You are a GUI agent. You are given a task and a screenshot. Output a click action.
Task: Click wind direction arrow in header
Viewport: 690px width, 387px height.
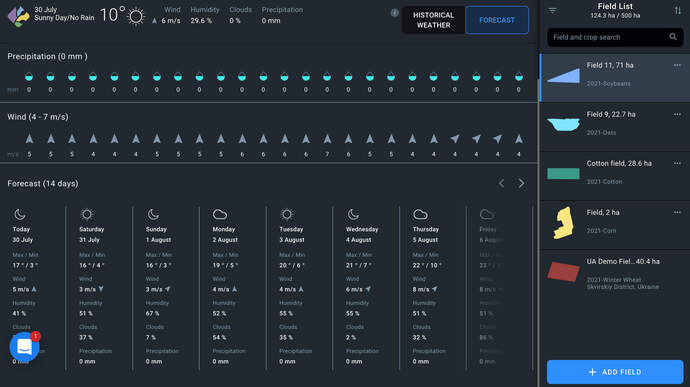pyautogui.click(x=154, y=21)
